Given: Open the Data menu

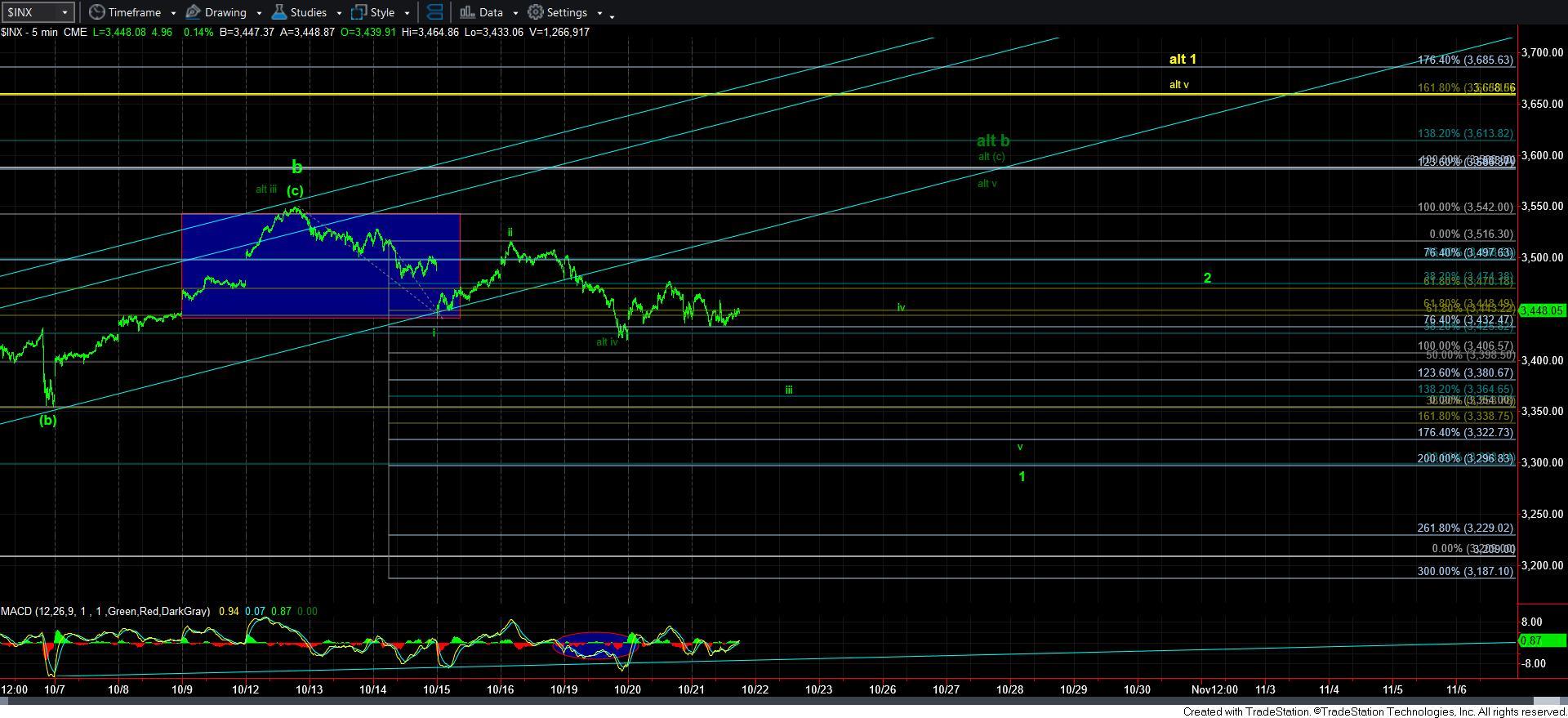Looking at the screenshot, I should (x=490, y=12).
